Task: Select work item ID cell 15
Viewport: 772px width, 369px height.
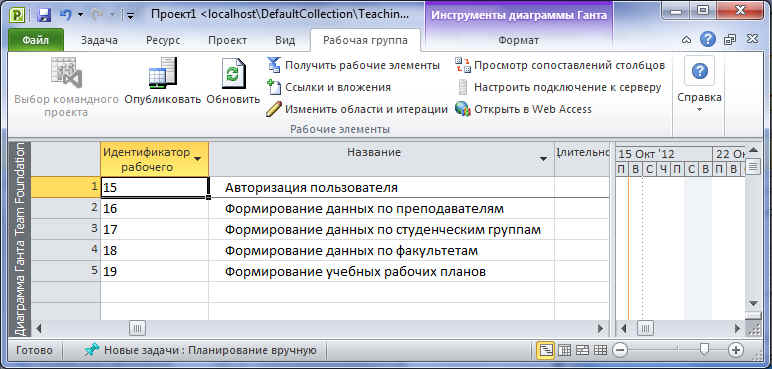Action: point(155,188)
